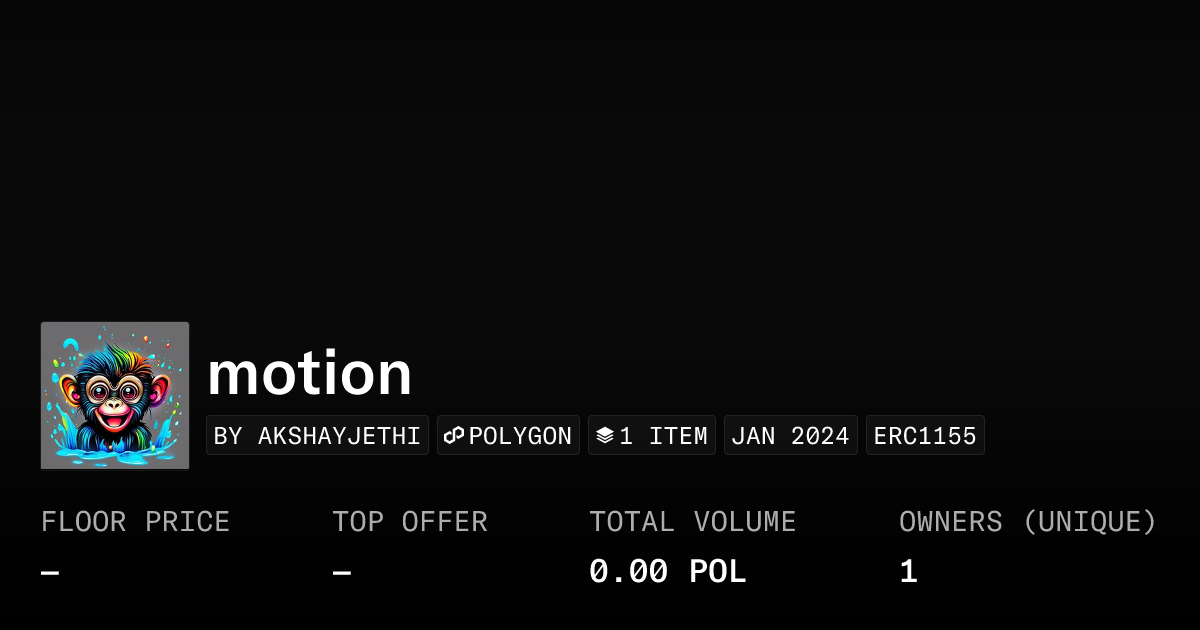1200x630 pixels.
Task: Click the POL currency unit text
Action: (717, 572)
